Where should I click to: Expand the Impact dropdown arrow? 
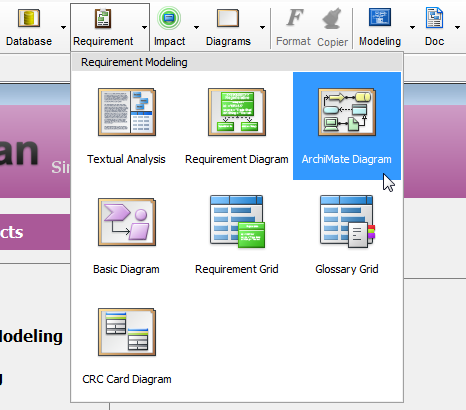pyautogui.click(x=196, y=27)
